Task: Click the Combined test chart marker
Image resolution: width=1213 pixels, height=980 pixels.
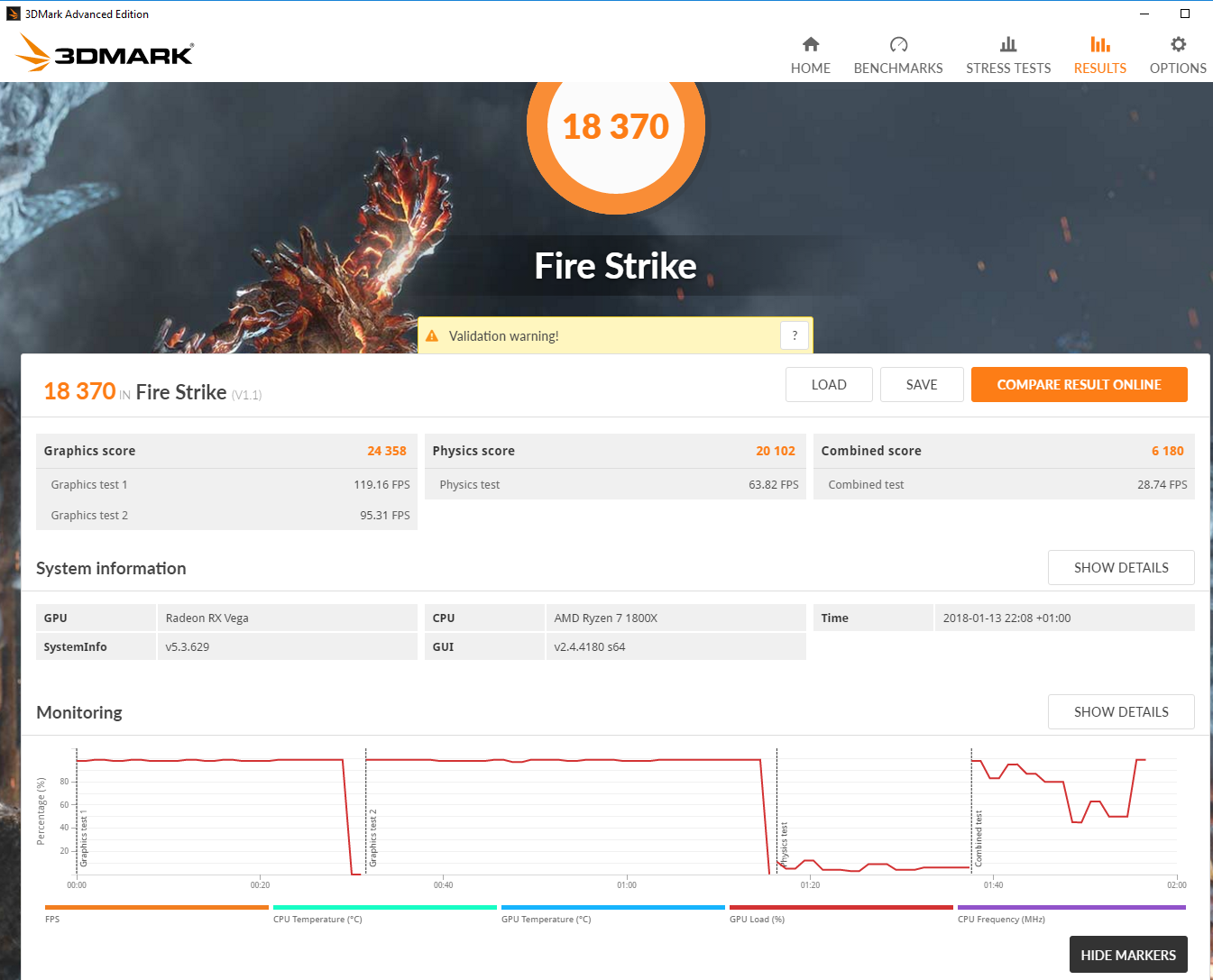Action: [979, 838]
